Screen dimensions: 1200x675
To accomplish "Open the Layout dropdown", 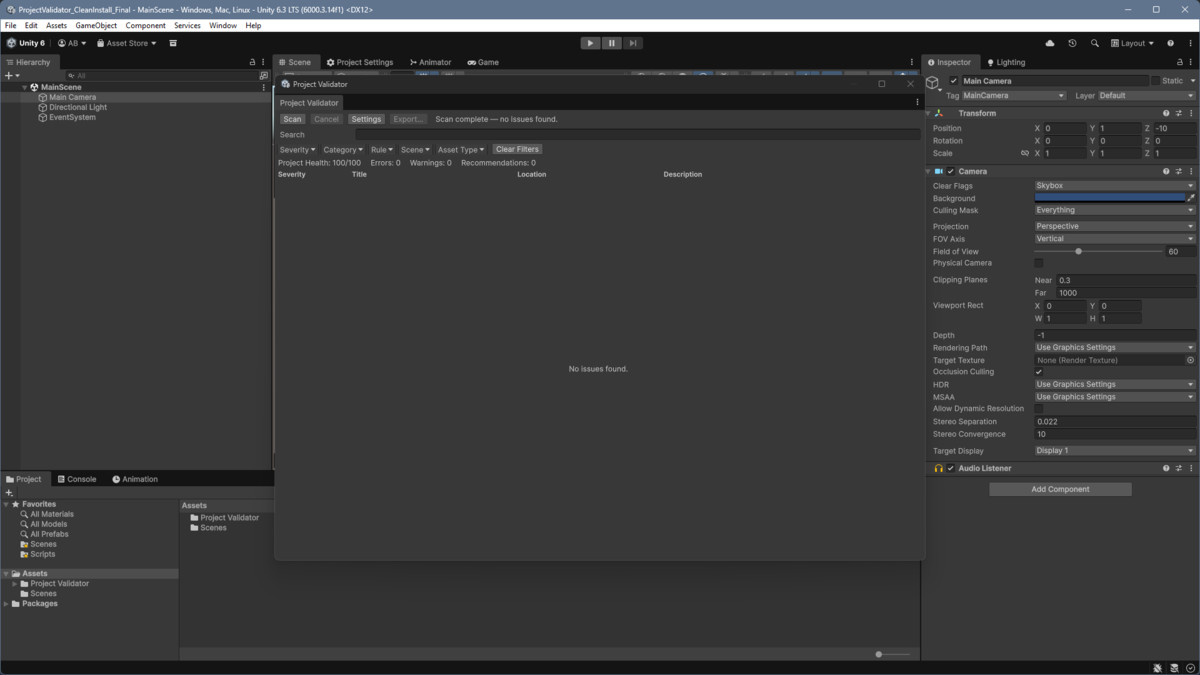I will coord(1132,43).
